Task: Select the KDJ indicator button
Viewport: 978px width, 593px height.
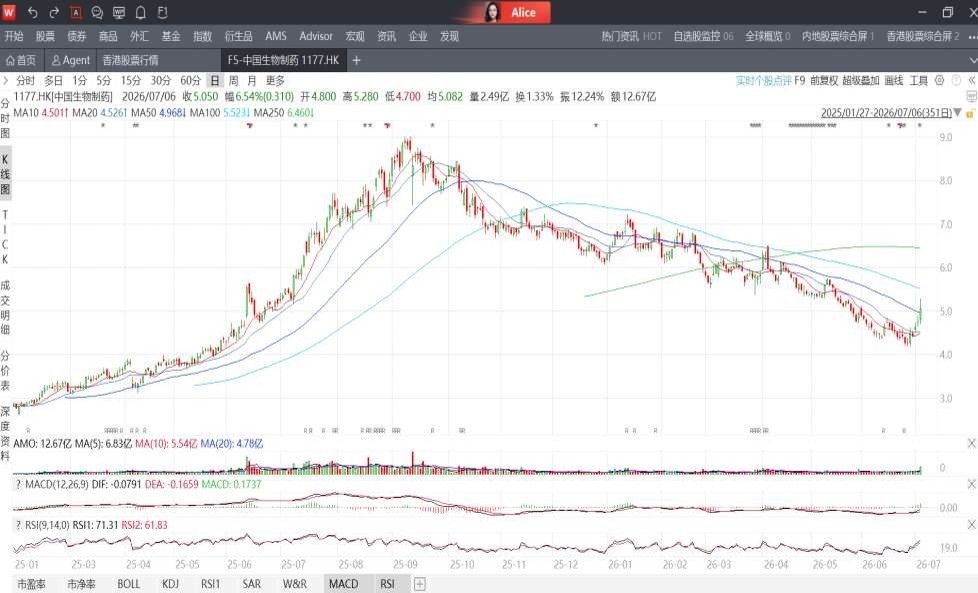Action: click(x=170, y=584)
